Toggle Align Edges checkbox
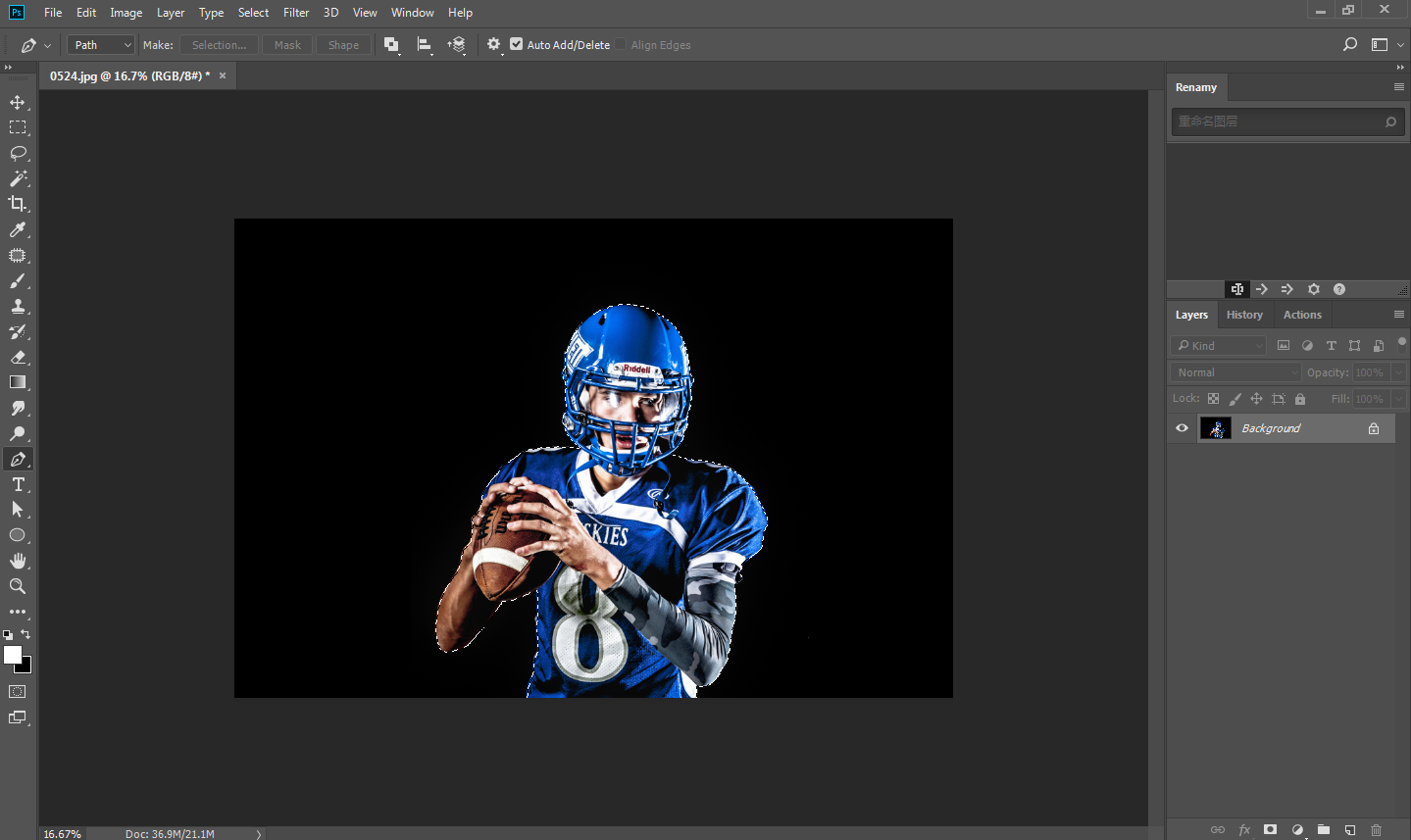Screen dimensions: 1411x840 [x=621, y=44]
